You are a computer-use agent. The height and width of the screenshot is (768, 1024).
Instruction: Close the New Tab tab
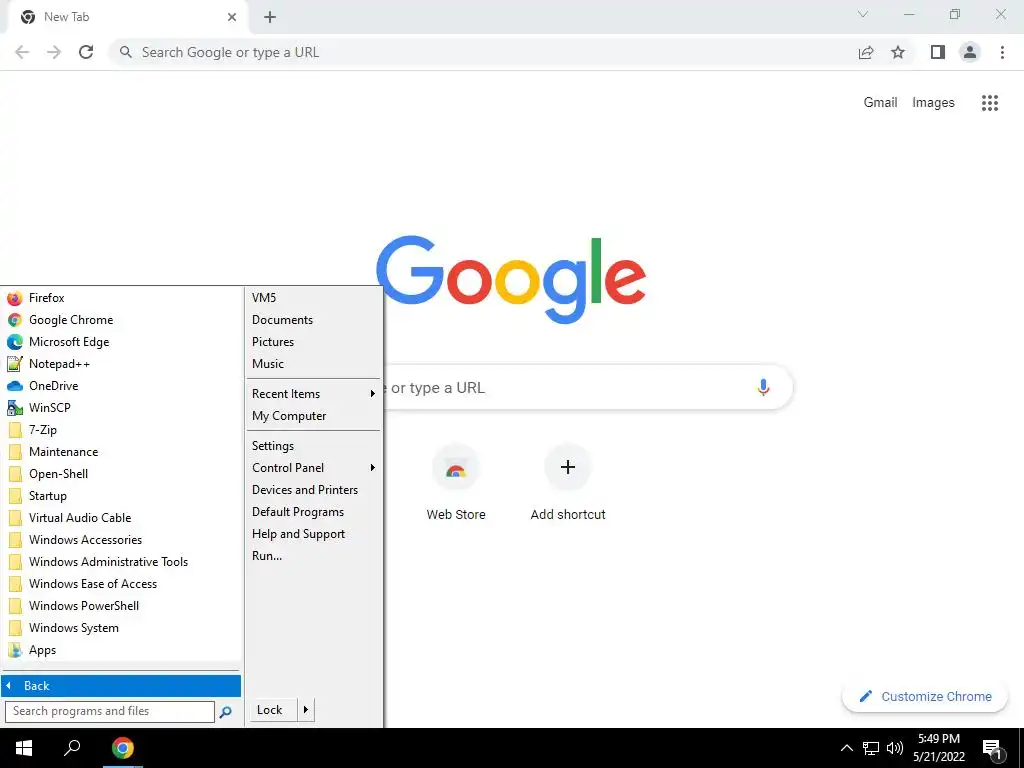(232, 17)
